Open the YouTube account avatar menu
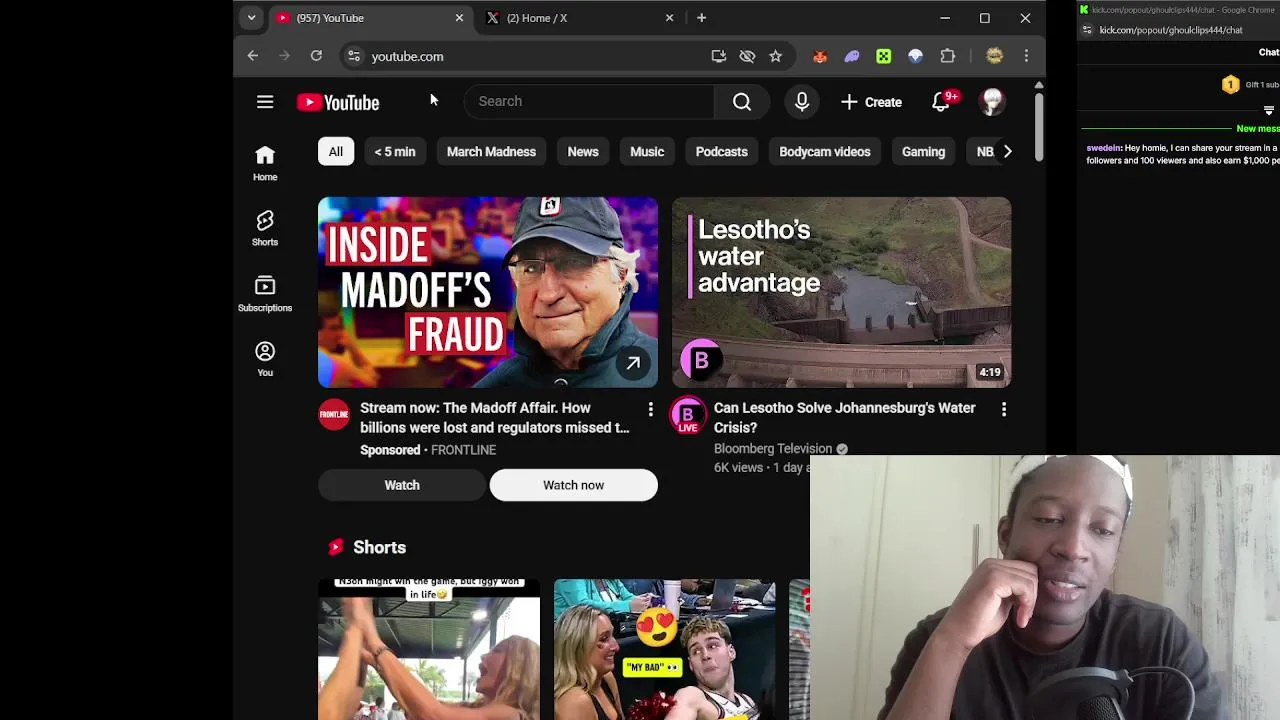 point(992,102)
